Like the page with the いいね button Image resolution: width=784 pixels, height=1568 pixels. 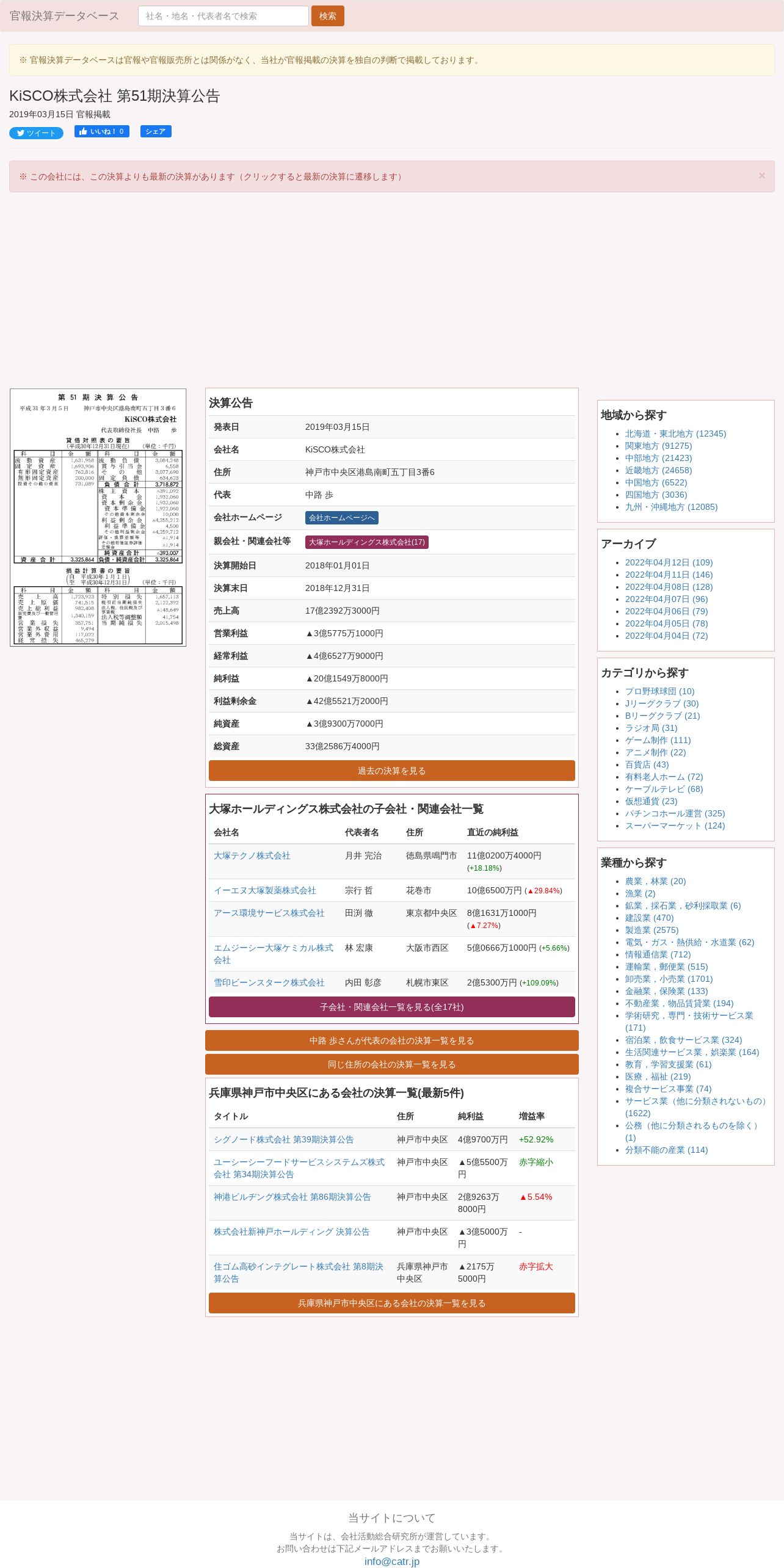click(x=102, y=131)
